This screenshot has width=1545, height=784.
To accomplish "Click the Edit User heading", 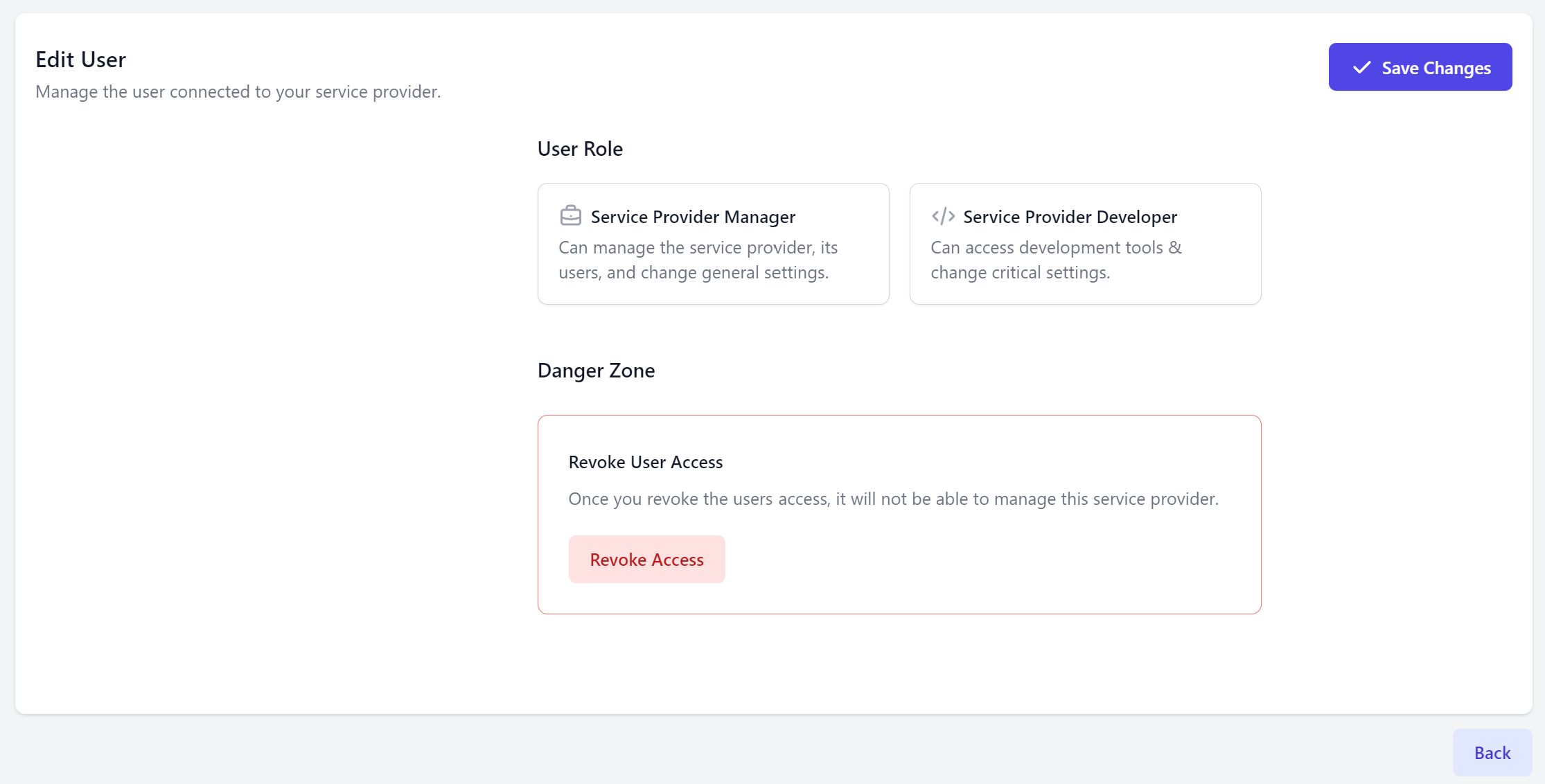I will coord(80,59).
